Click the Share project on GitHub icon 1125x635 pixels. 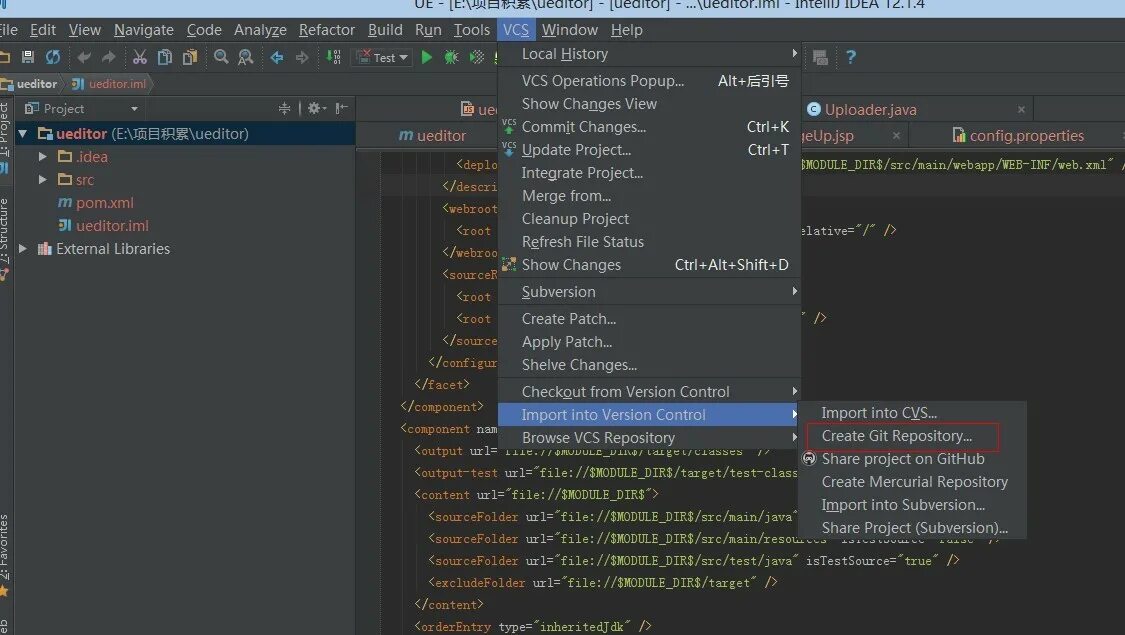(809, 458)
